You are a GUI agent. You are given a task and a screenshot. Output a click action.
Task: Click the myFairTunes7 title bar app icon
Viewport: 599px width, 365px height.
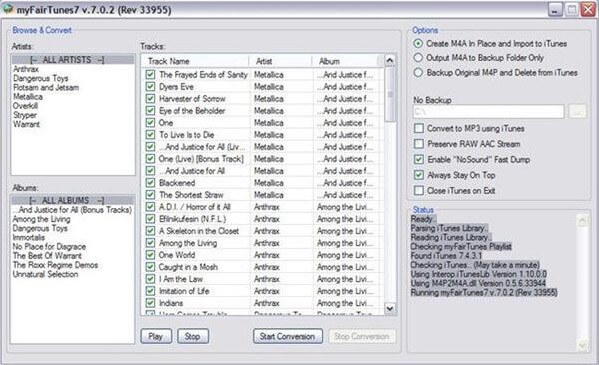[8, 9]
